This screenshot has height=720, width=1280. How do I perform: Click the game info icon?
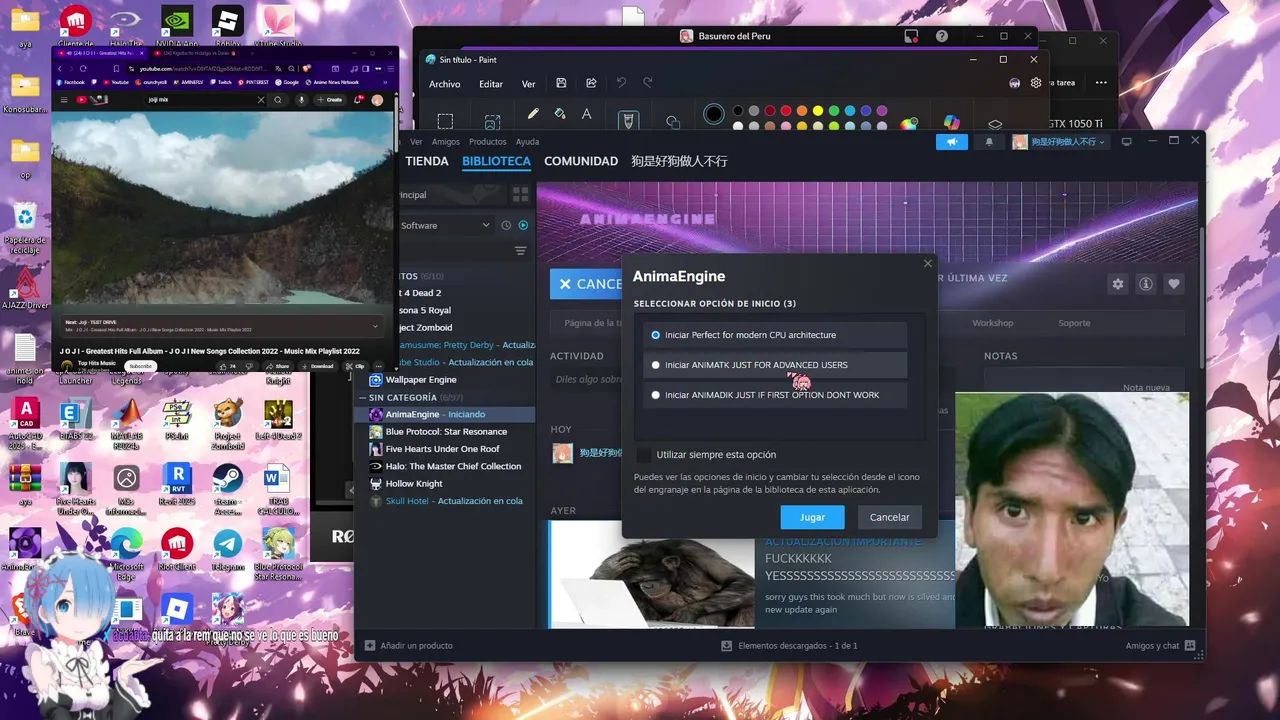tap(1146, 284)
